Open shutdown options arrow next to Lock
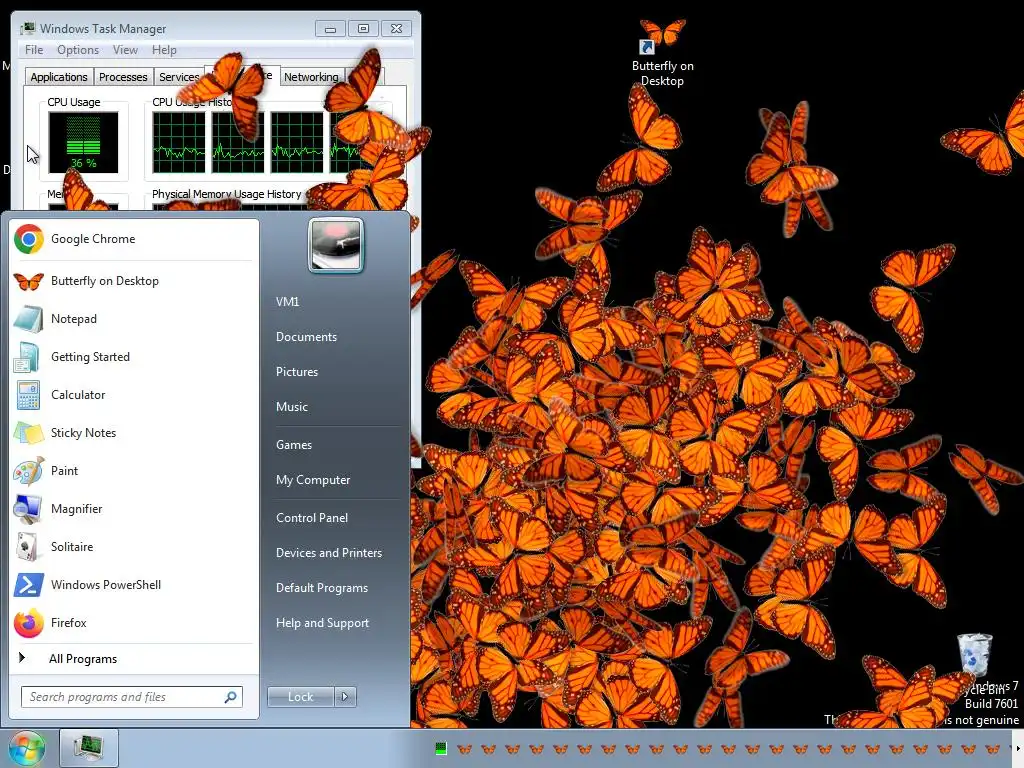Image resolution: width=1024 pixels, height=768 pixels. (345, 697)
